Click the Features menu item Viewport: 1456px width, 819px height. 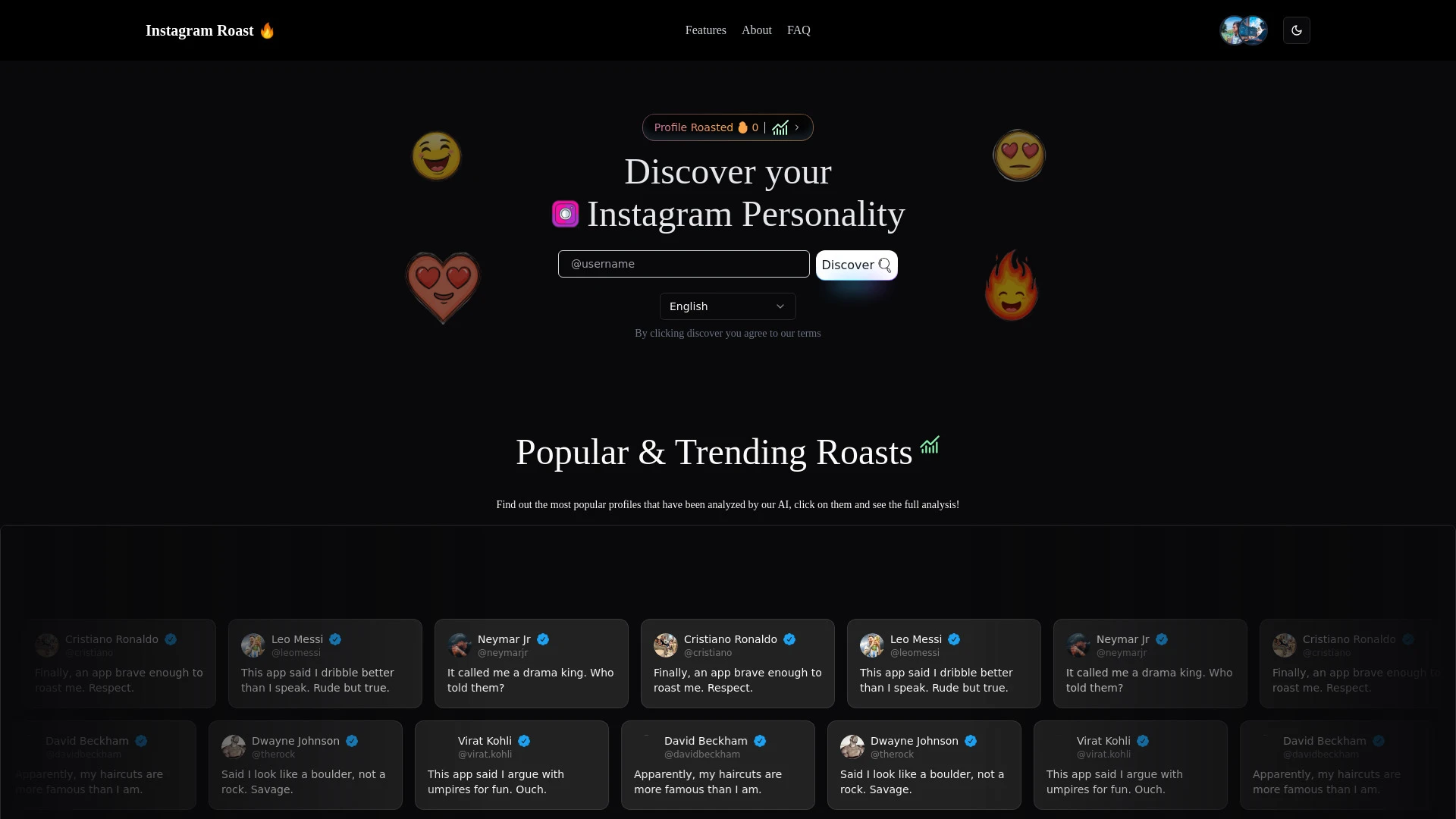point(705,30)
